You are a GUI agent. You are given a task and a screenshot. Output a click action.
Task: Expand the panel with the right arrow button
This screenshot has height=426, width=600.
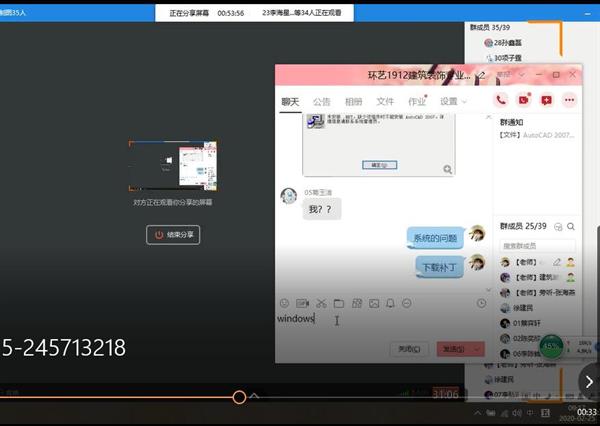coord(588,381)
